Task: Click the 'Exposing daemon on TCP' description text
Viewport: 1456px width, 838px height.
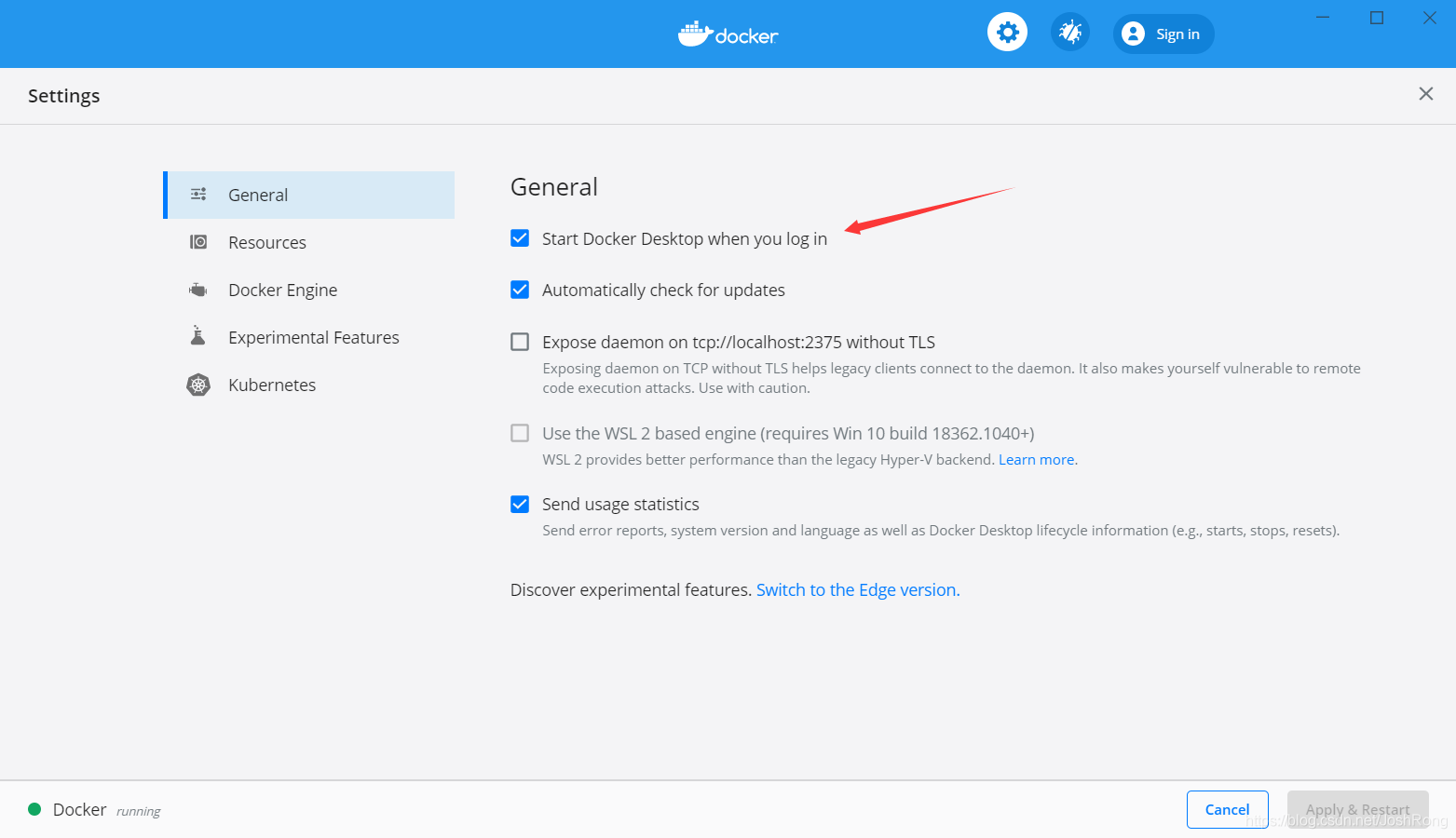Action: 951,378
